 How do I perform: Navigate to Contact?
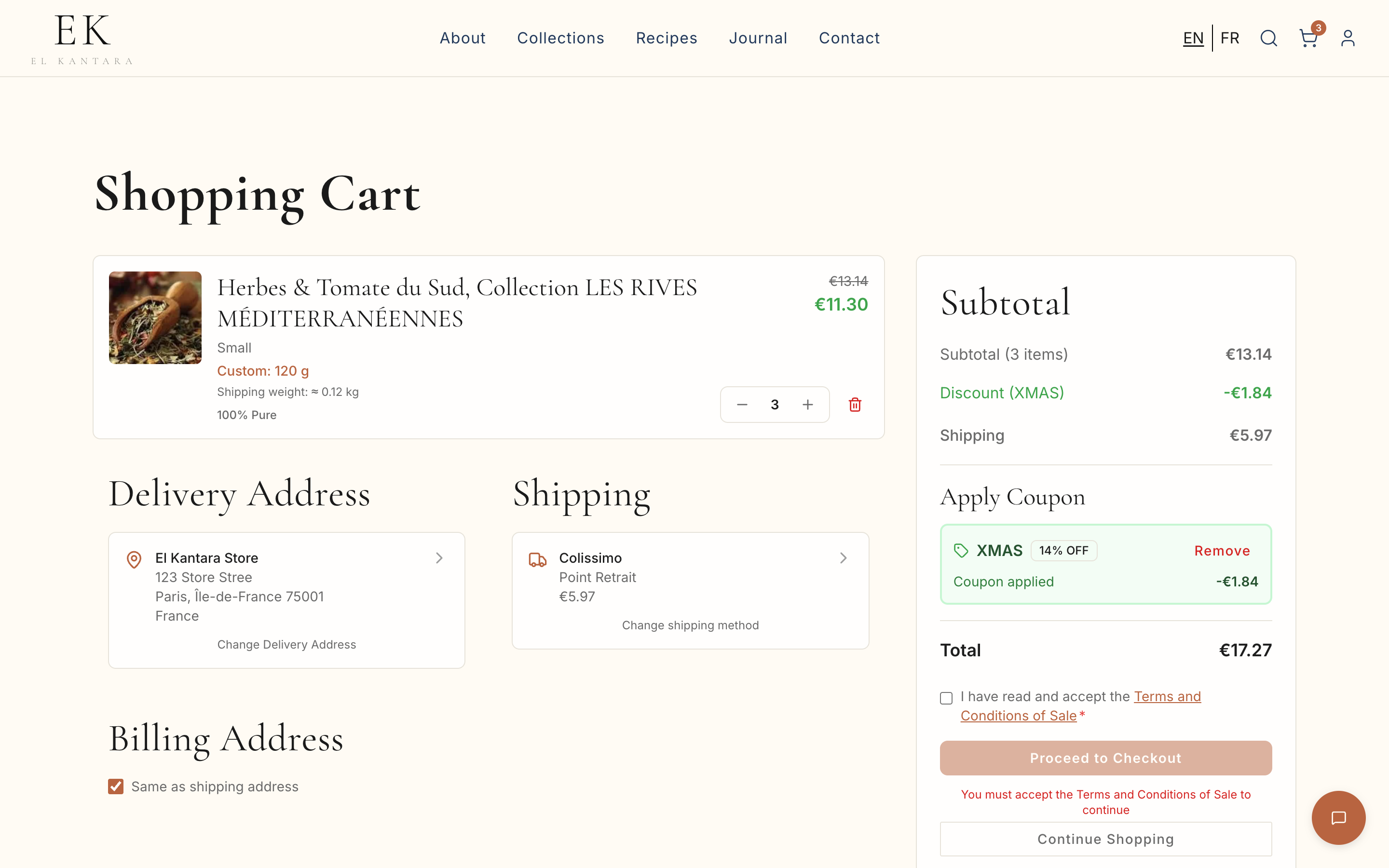[x=849, y=39]
